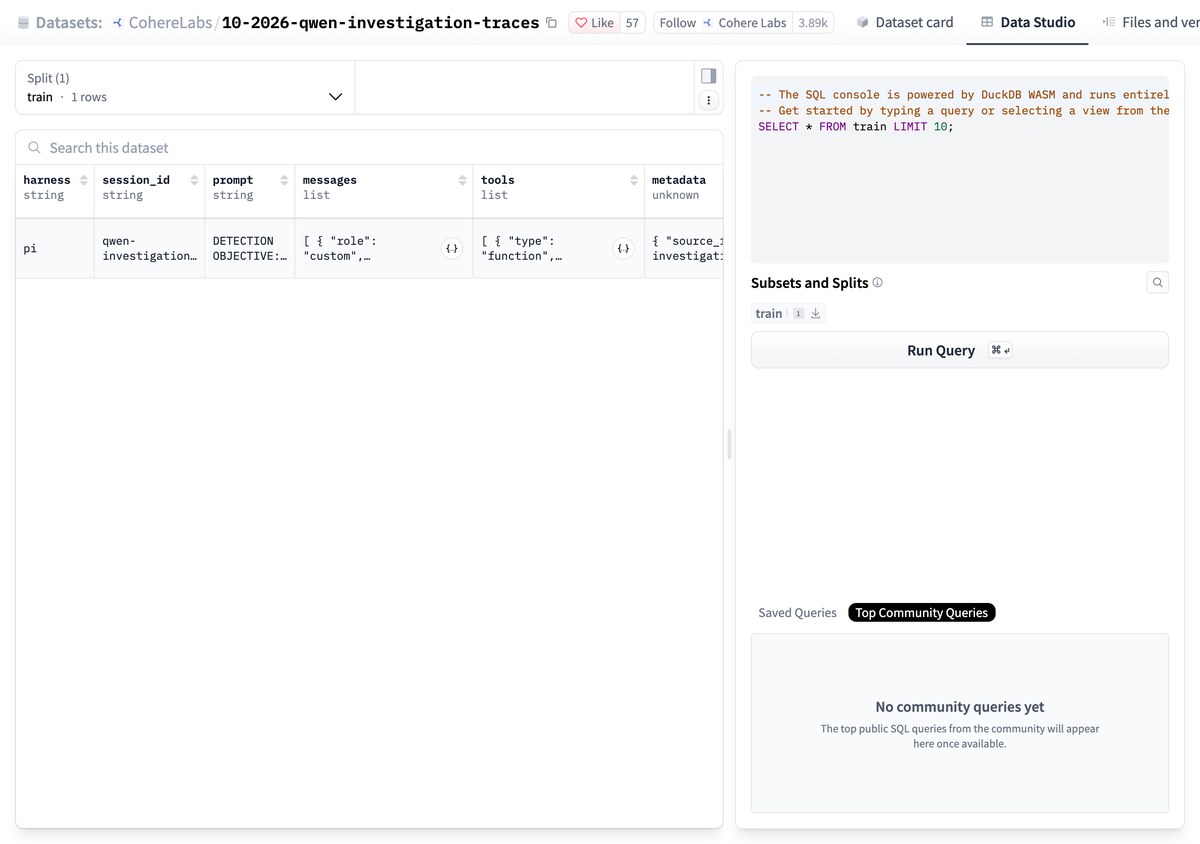Download the train split
This screenshot has width=1200, height=844.
pos(816,313)
